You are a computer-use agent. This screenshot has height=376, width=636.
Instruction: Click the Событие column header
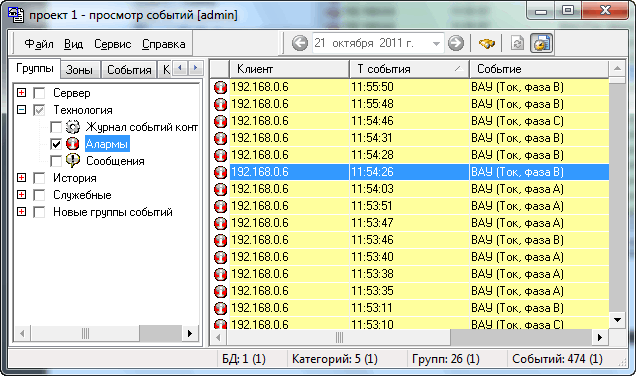539,69
